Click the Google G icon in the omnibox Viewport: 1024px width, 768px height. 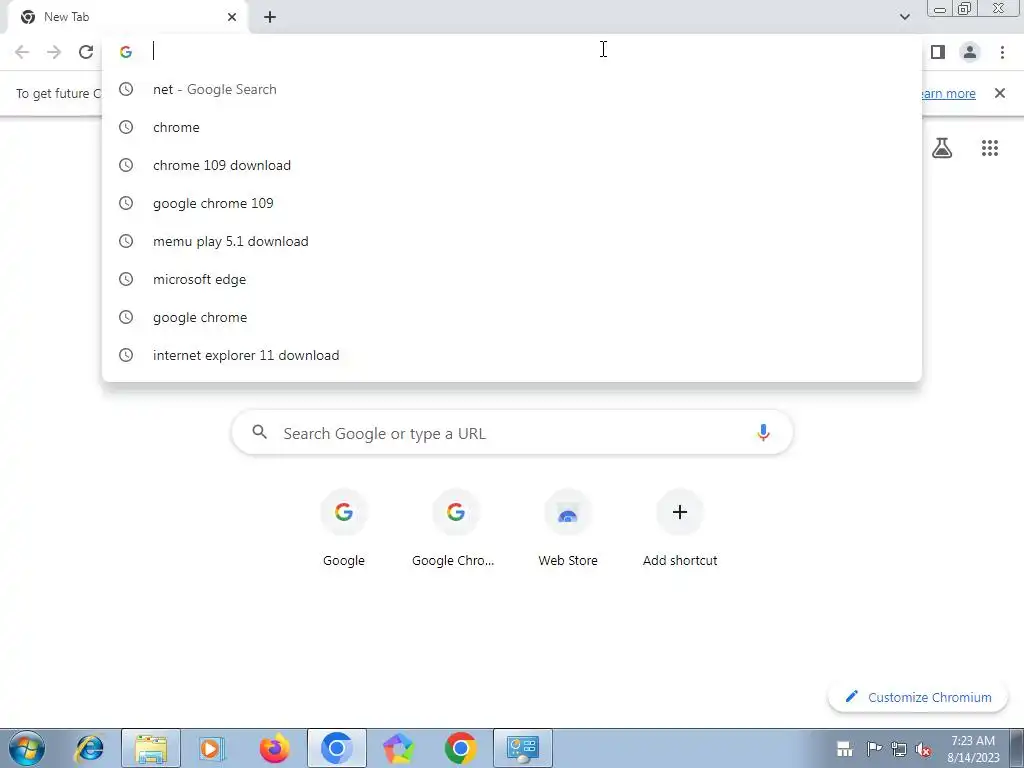point(126,52)
